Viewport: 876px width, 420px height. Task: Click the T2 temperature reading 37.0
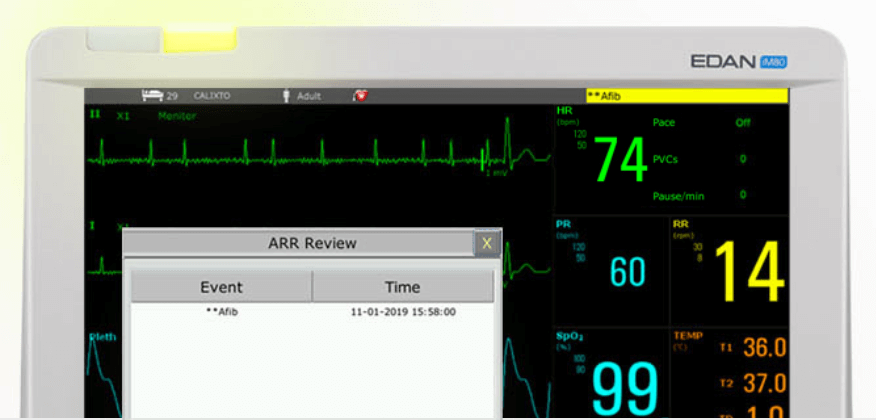(x=764, y=384)
